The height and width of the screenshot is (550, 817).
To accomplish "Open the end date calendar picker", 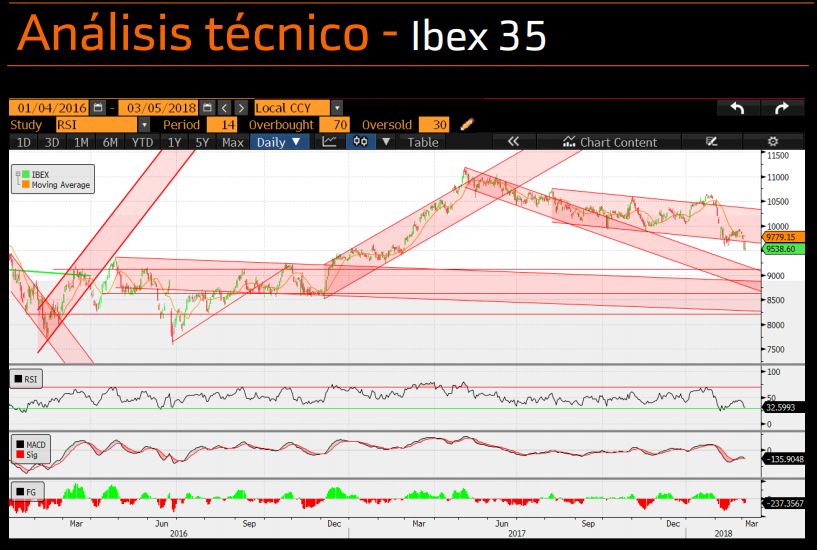I will (207, 108).
